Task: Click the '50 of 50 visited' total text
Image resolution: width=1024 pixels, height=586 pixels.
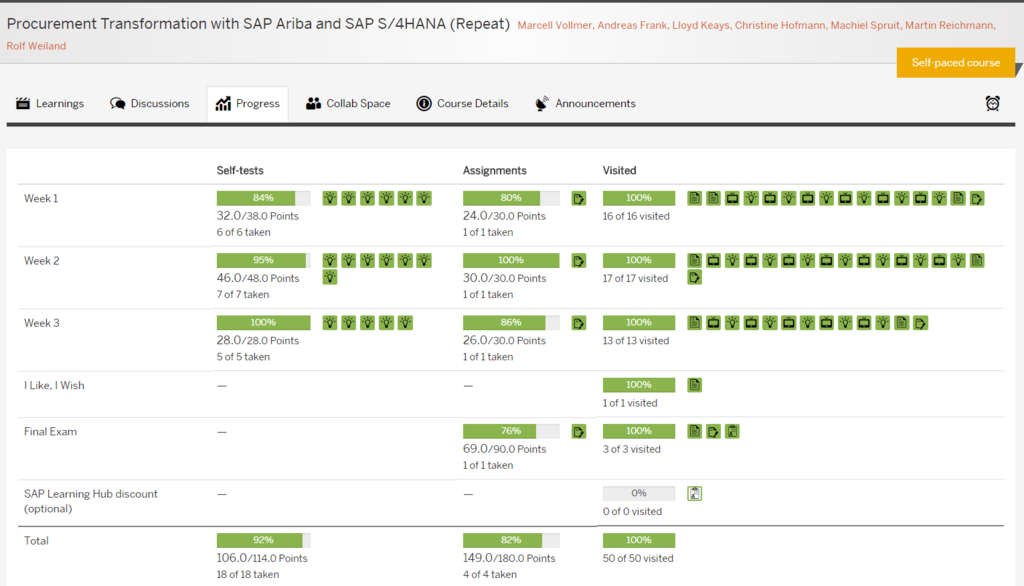Action: tap(637, 559)
